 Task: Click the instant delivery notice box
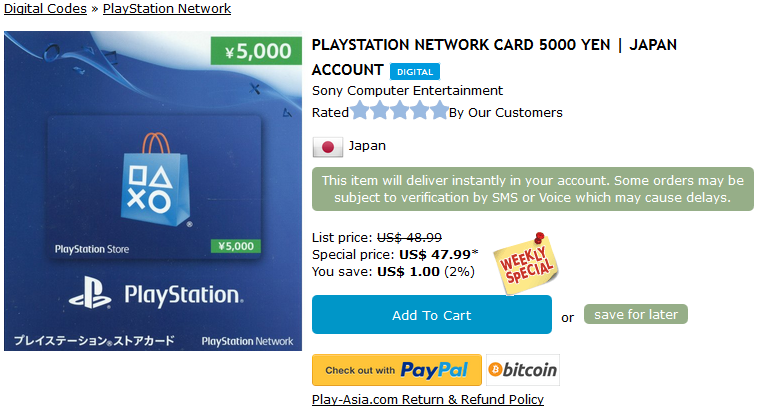[x=530, y=189]
